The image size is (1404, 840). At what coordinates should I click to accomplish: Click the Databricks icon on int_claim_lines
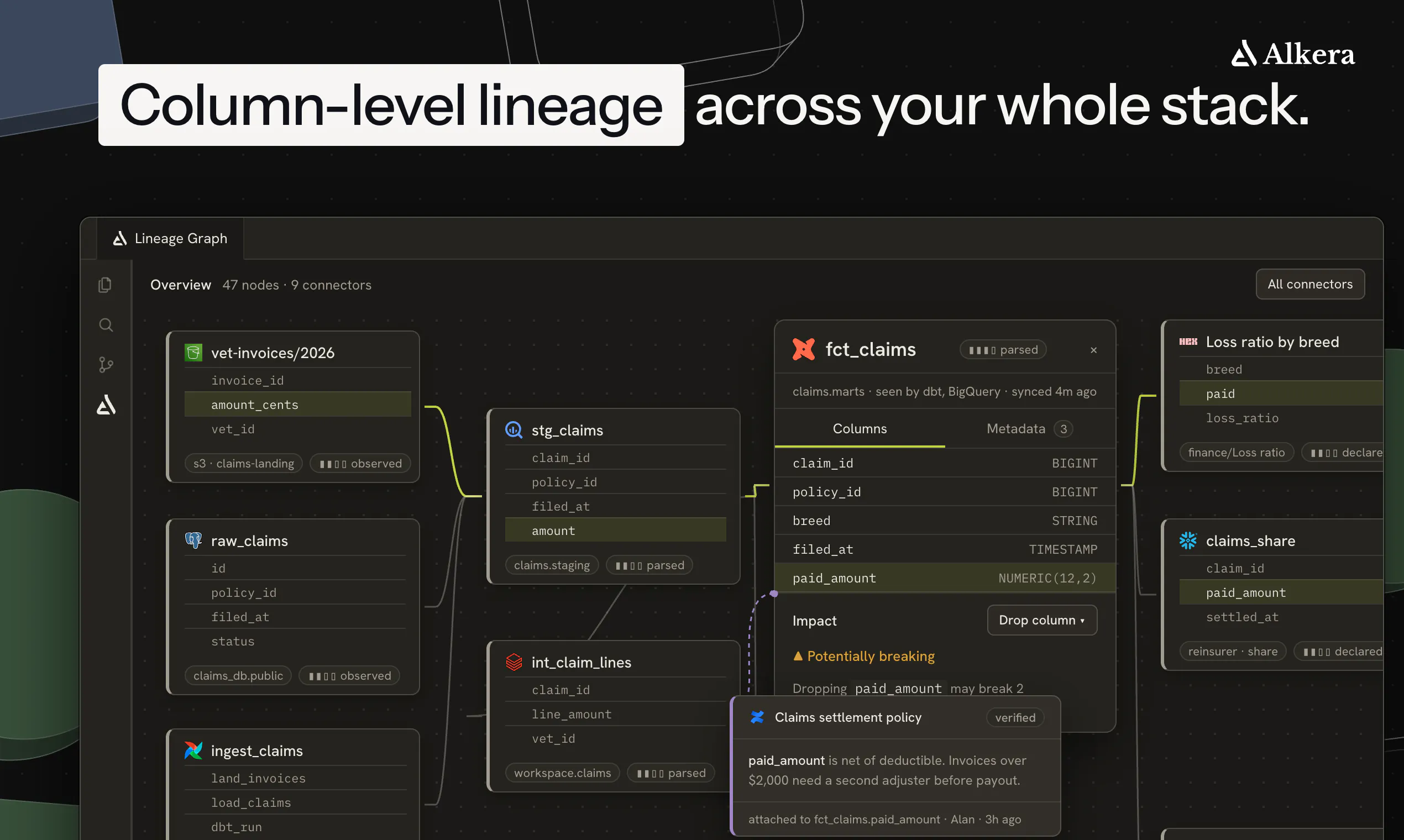pos(514,662)
